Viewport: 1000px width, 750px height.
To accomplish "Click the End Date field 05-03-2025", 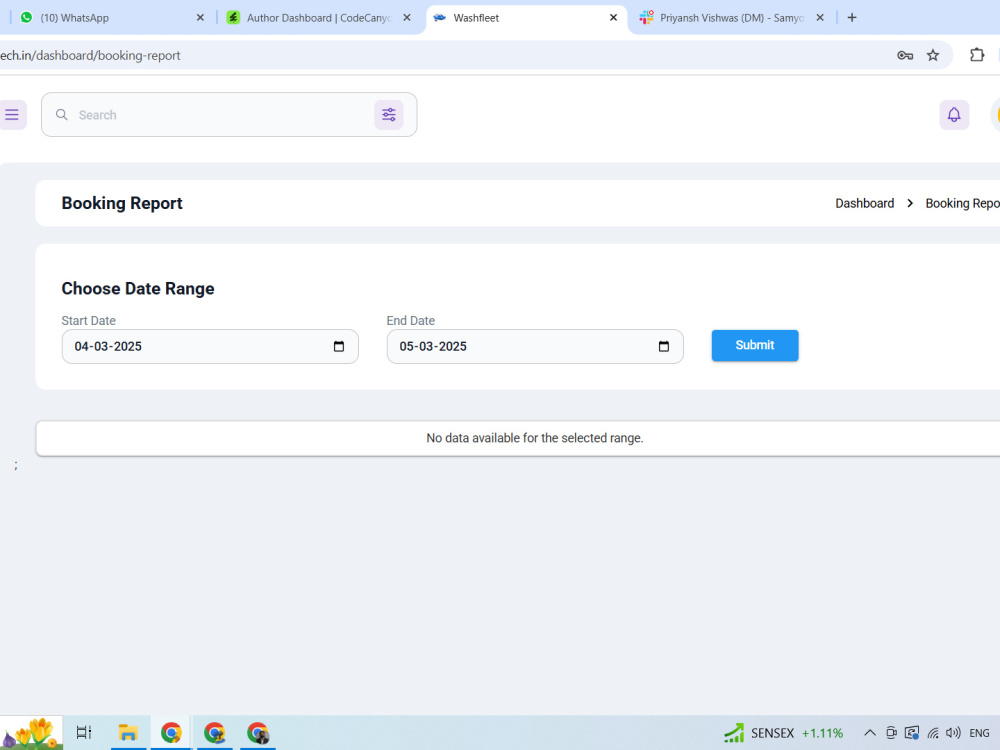I will coord(535,346).
